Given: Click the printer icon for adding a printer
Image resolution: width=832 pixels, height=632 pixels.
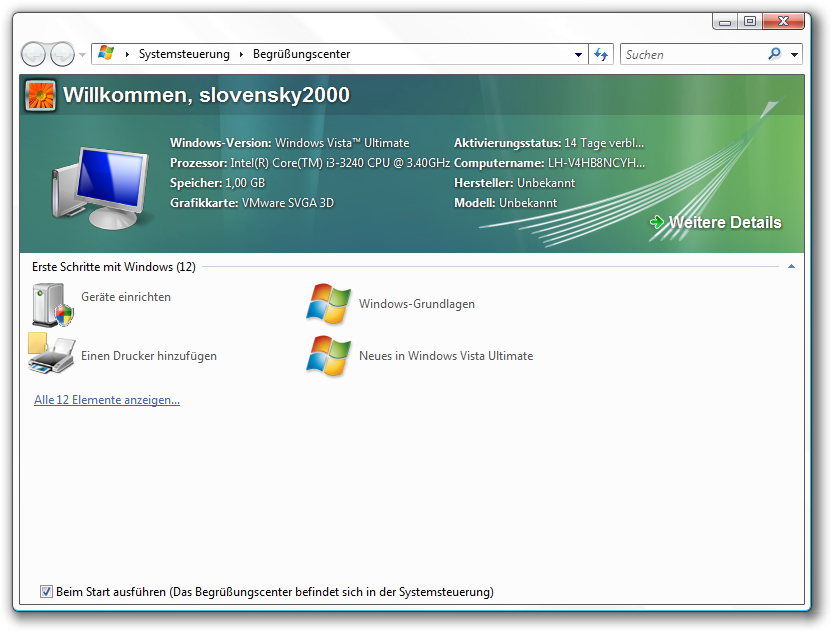Looking at the screenshot, I should 51,354.
